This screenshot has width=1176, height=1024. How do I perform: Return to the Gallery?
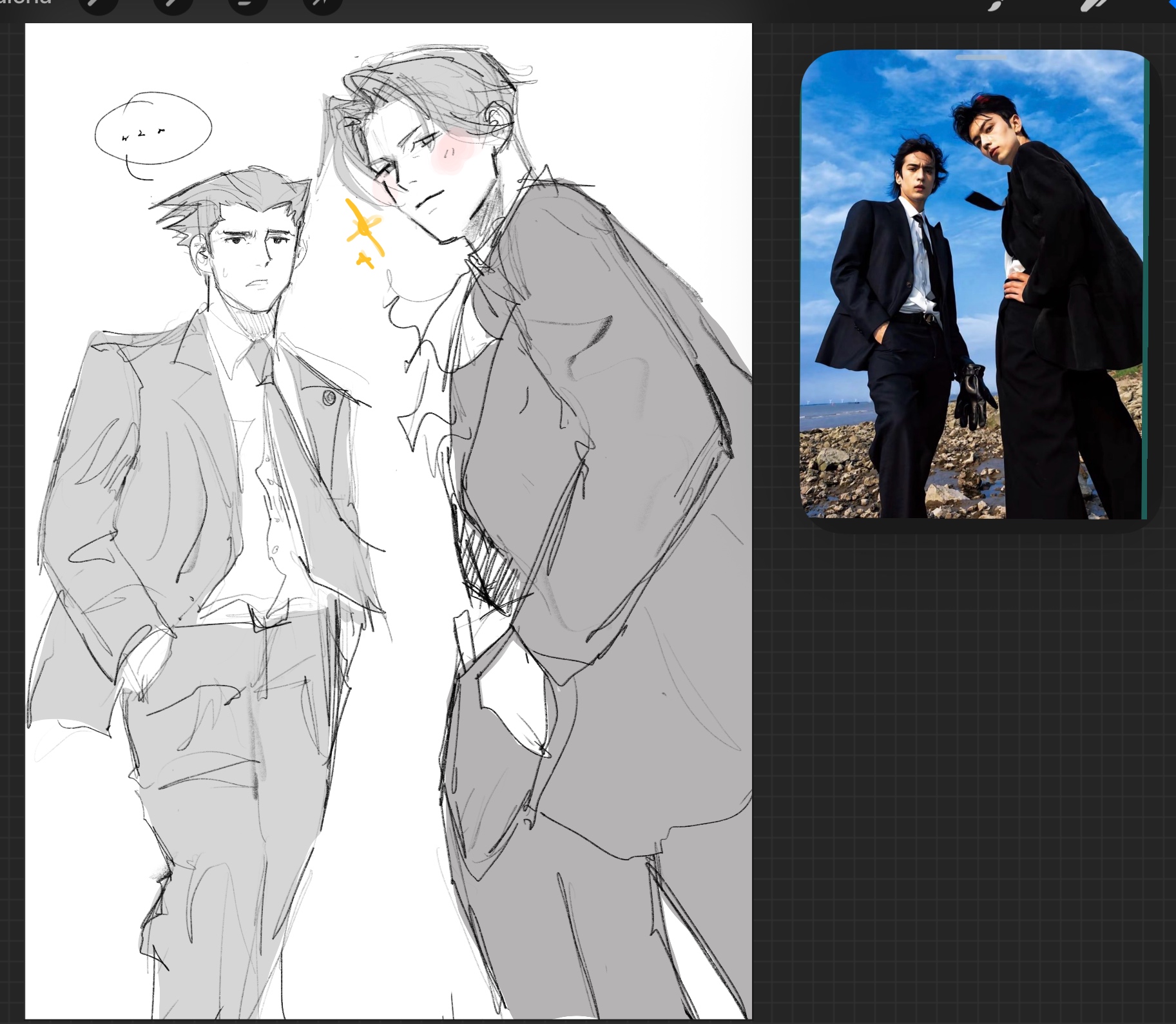[x=26, y=3]
